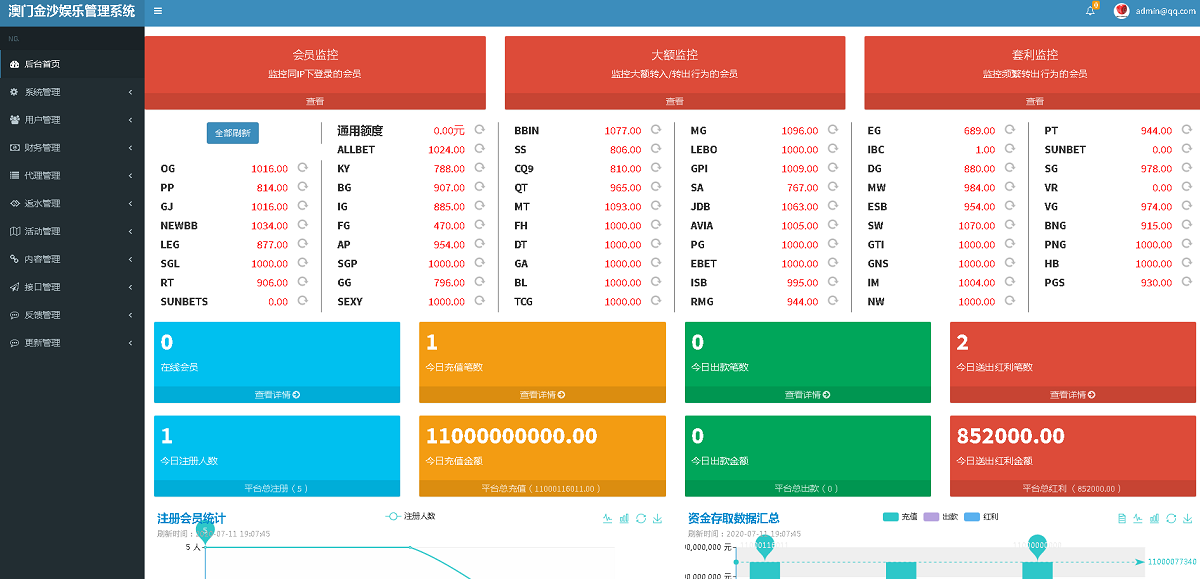The height and width of the screenshot is (579, 1200).
Task: Open the notifications bell icon
Action: pos(1091,12)
